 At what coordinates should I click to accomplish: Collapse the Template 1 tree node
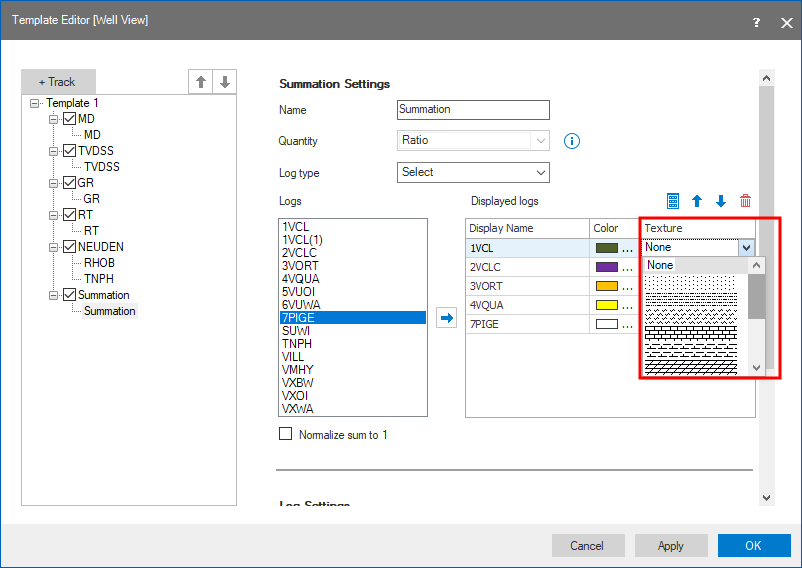coord(36,103)
